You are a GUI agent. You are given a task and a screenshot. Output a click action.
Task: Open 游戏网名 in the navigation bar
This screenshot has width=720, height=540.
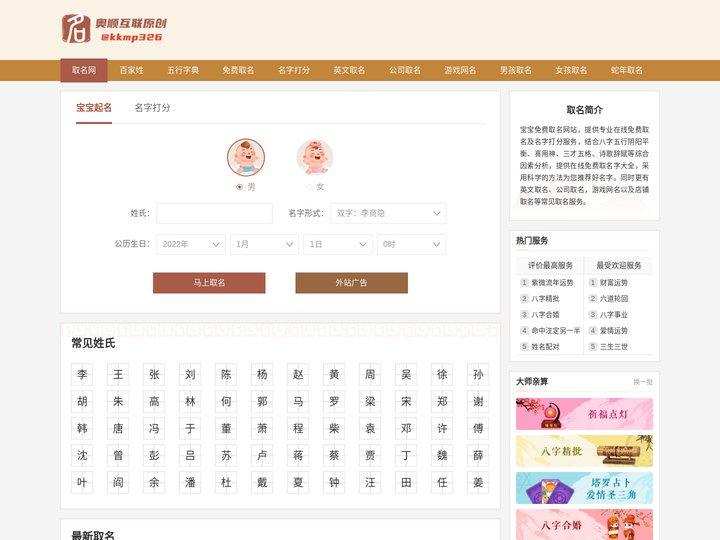pyautogui.click(x=460, y=70)
